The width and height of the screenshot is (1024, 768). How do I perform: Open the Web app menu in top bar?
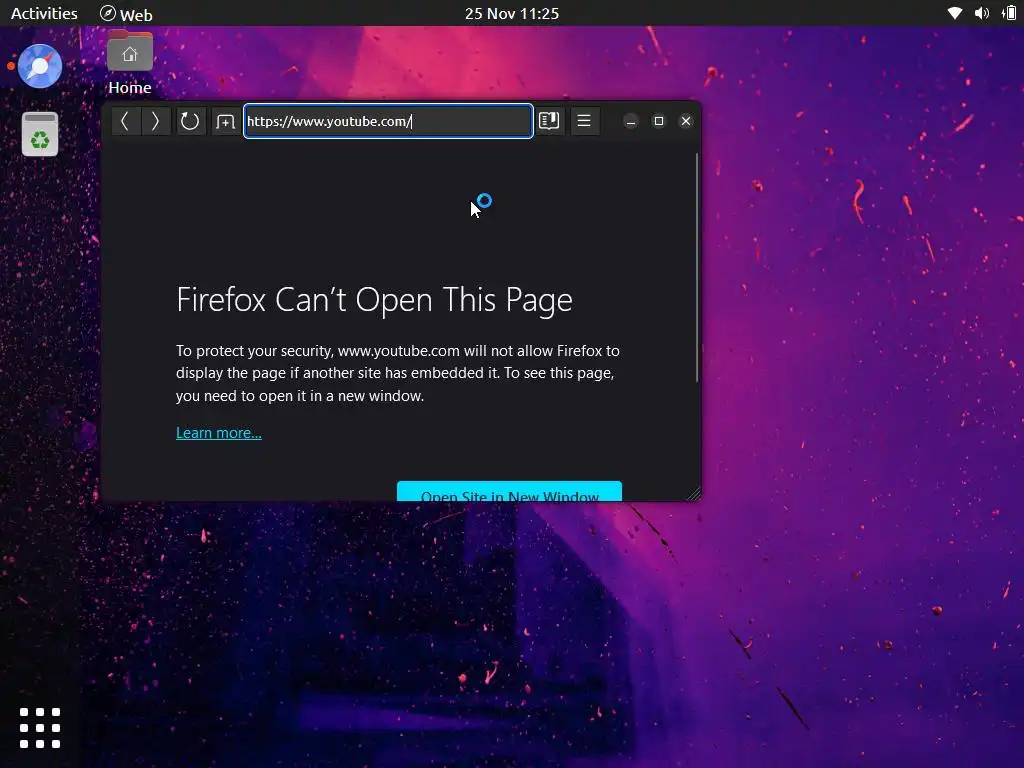[126, 14]
